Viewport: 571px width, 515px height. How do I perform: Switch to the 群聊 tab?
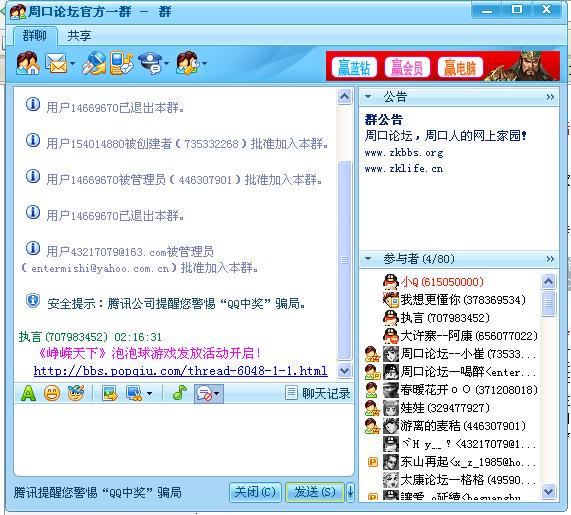[x=35, y=36]
